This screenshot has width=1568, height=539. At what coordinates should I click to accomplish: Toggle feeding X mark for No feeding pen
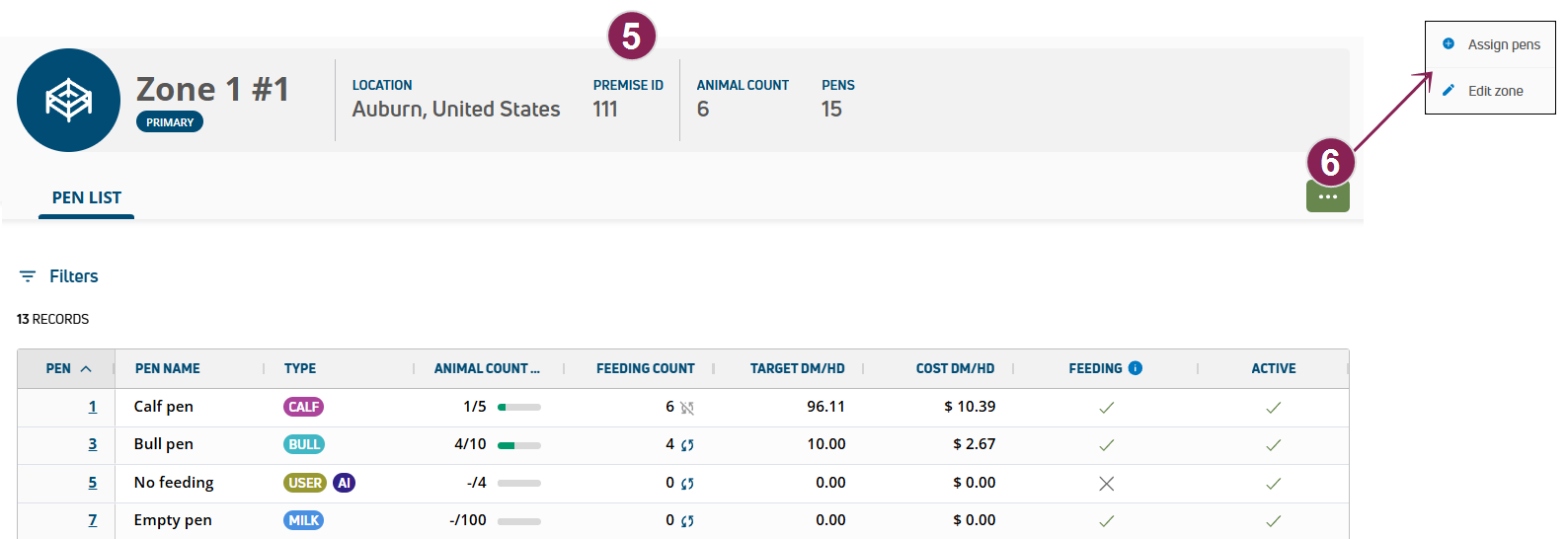point(1106,483)
